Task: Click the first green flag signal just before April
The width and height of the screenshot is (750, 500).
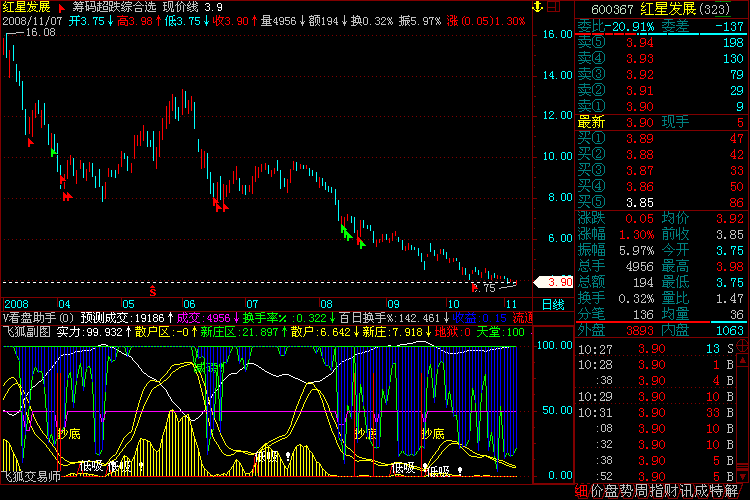Action: pyautogui.click(x=54, y=153)
